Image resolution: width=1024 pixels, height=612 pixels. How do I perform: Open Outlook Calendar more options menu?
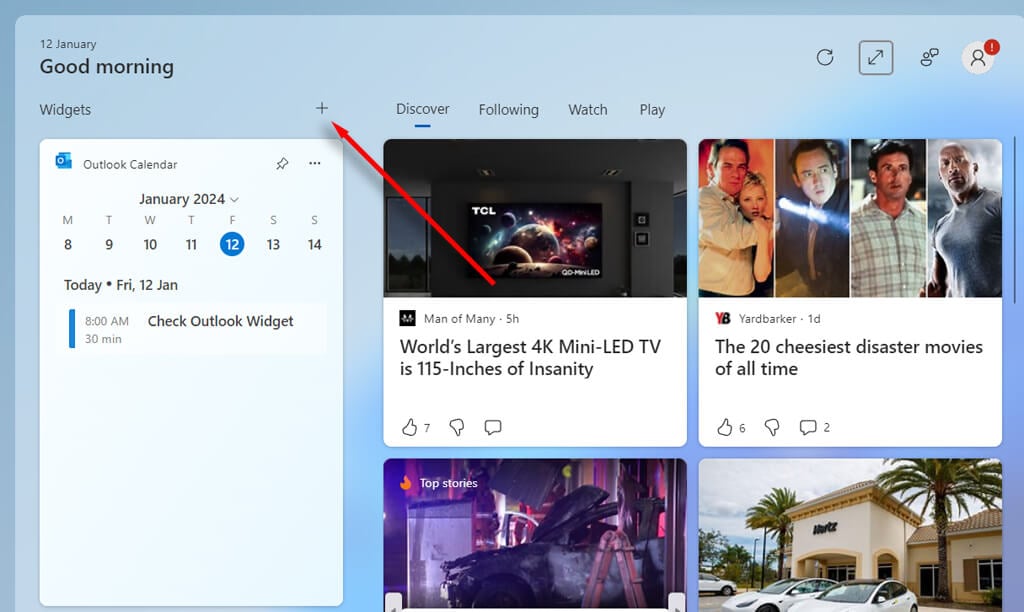[x=315, y=164]
